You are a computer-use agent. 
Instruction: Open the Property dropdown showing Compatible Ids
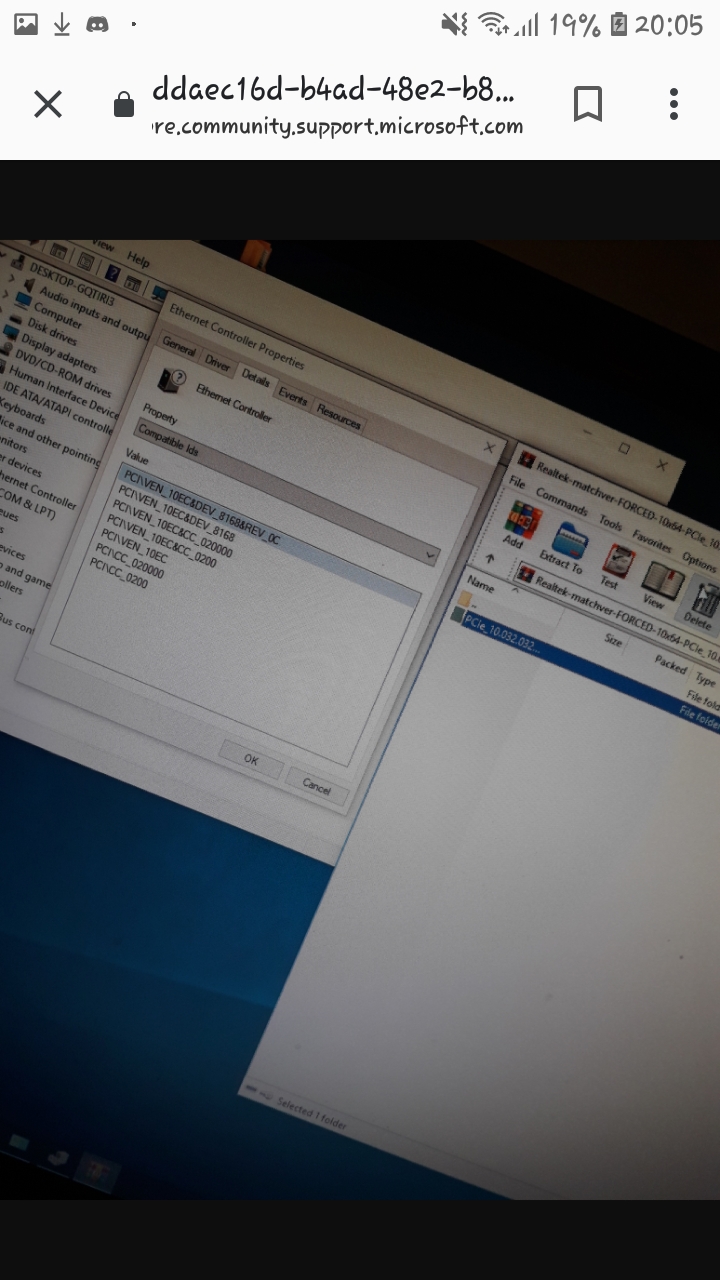[287, 492]
